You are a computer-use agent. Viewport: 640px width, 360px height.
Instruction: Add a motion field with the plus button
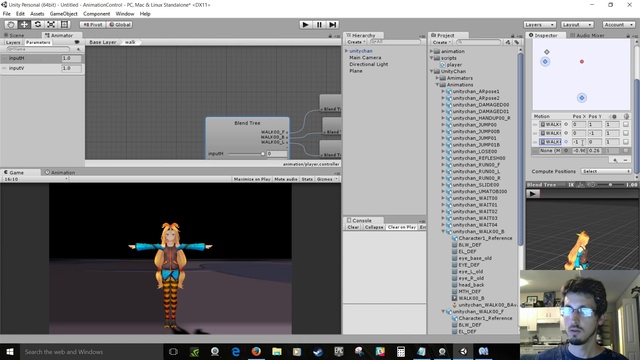coord(615,160)
